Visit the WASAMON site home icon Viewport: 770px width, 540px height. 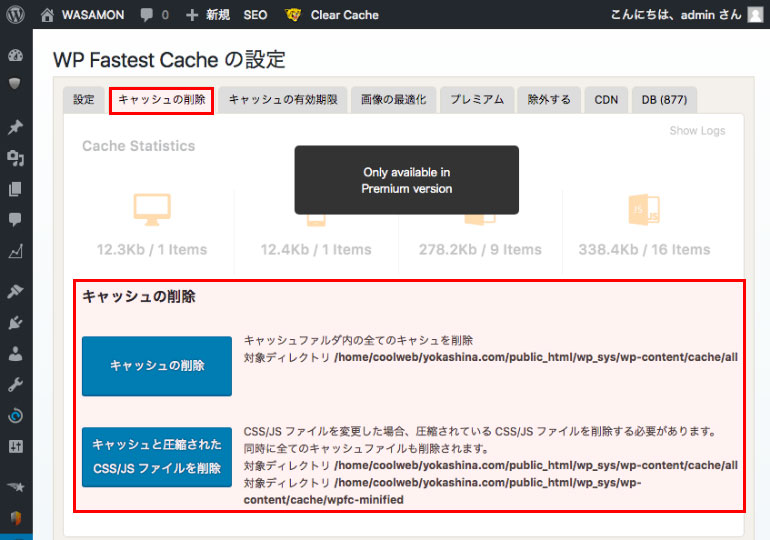tap(47, 15)
